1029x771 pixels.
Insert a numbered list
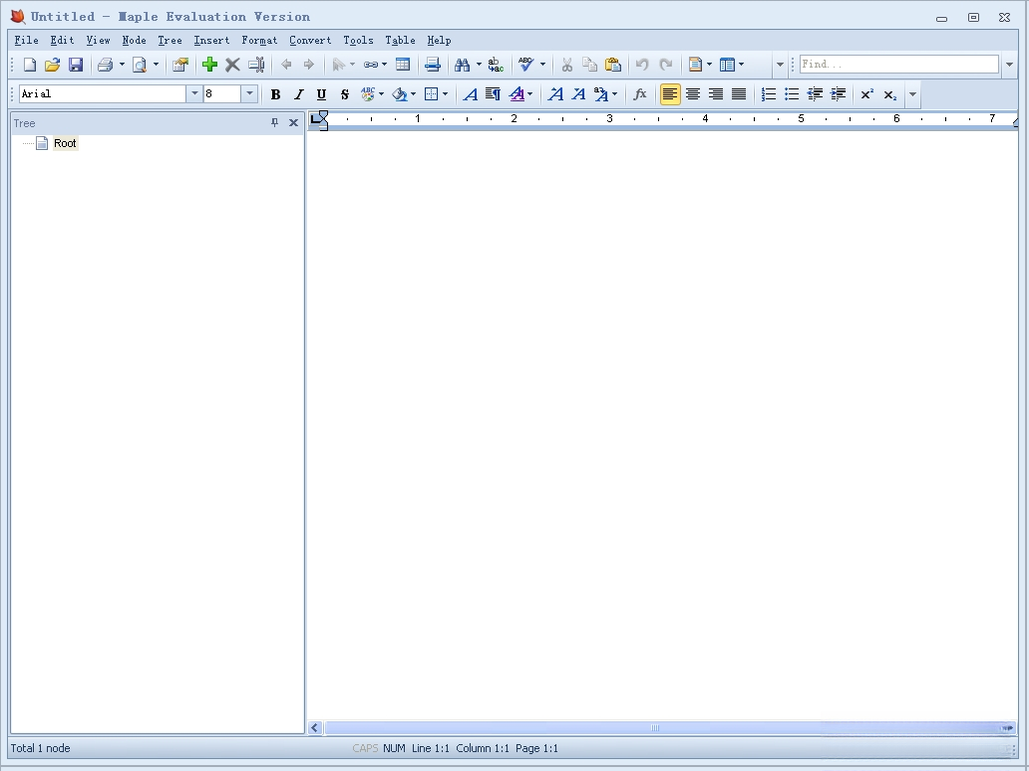click(768, 94)
